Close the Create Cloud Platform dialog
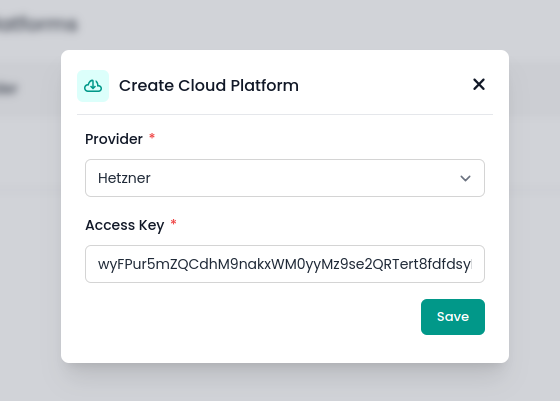The image size is (560, 401). (479, 85)
